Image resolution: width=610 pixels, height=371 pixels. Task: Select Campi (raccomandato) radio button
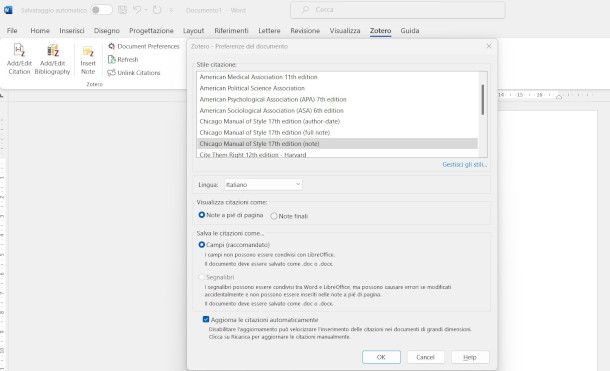(x=202, y=245)
